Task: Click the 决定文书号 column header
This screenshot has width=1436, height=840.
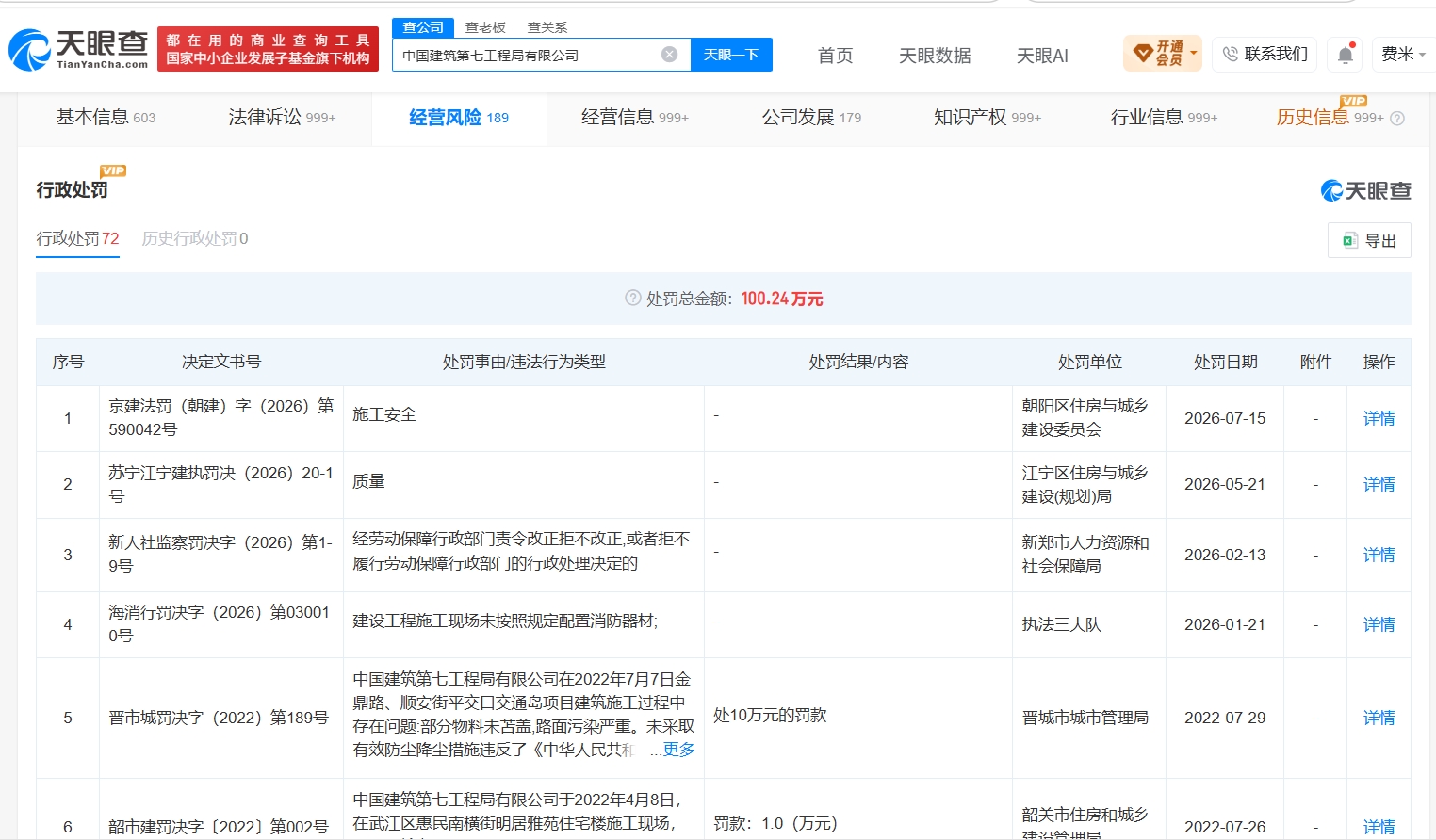Action: [x=221, y=362]
